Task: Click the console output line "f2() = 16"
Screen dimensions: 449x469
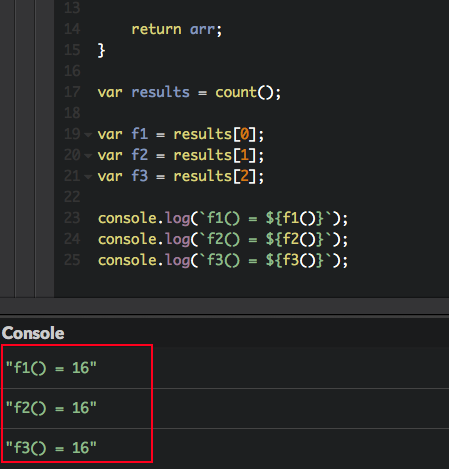Action: 51,408
